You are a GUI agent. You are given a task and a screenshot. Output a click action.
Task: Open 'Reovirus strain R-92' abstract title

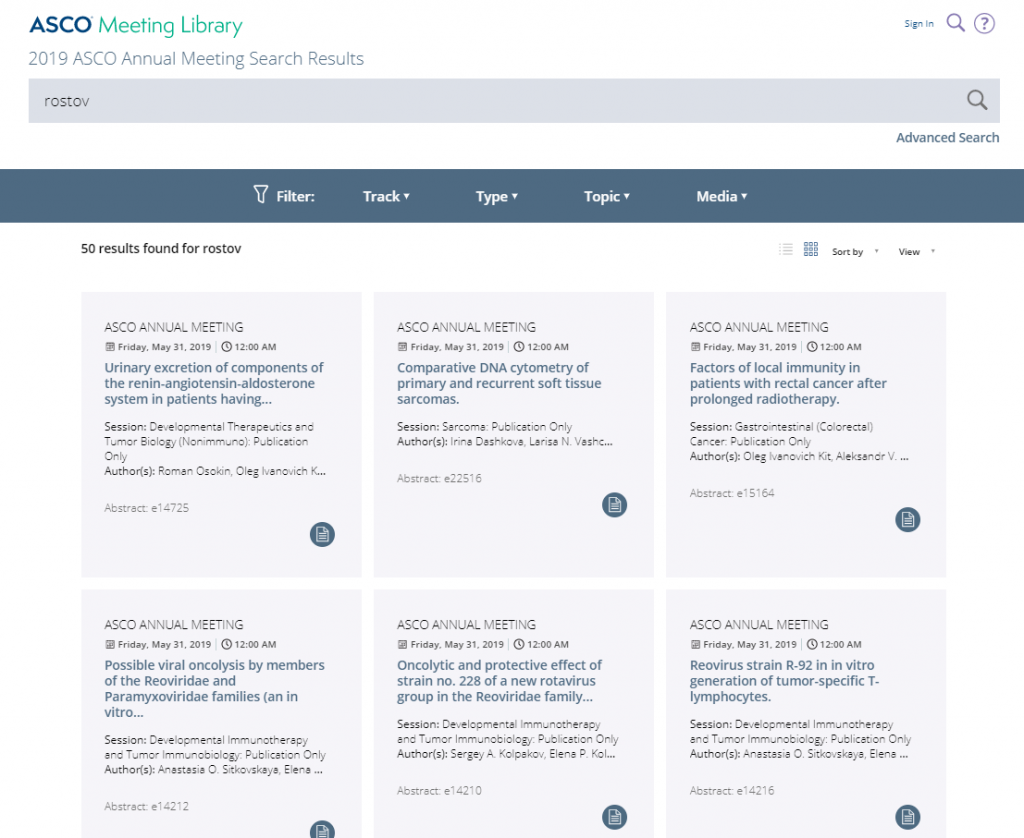(x=784, y=681)
